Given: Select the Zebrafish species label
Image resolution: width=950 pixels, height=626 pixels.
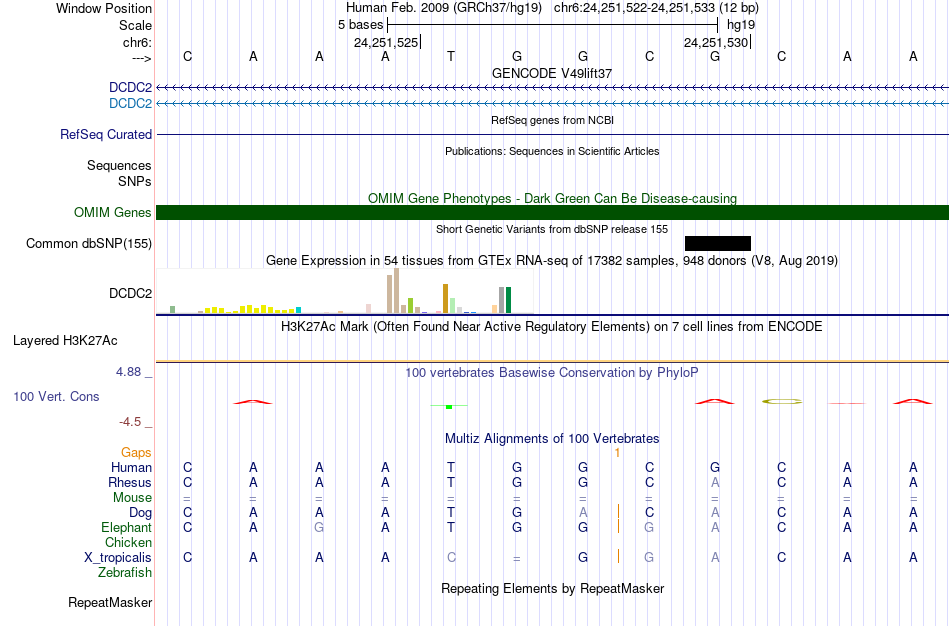Looking at the screenshot, I should coord(125,572).
